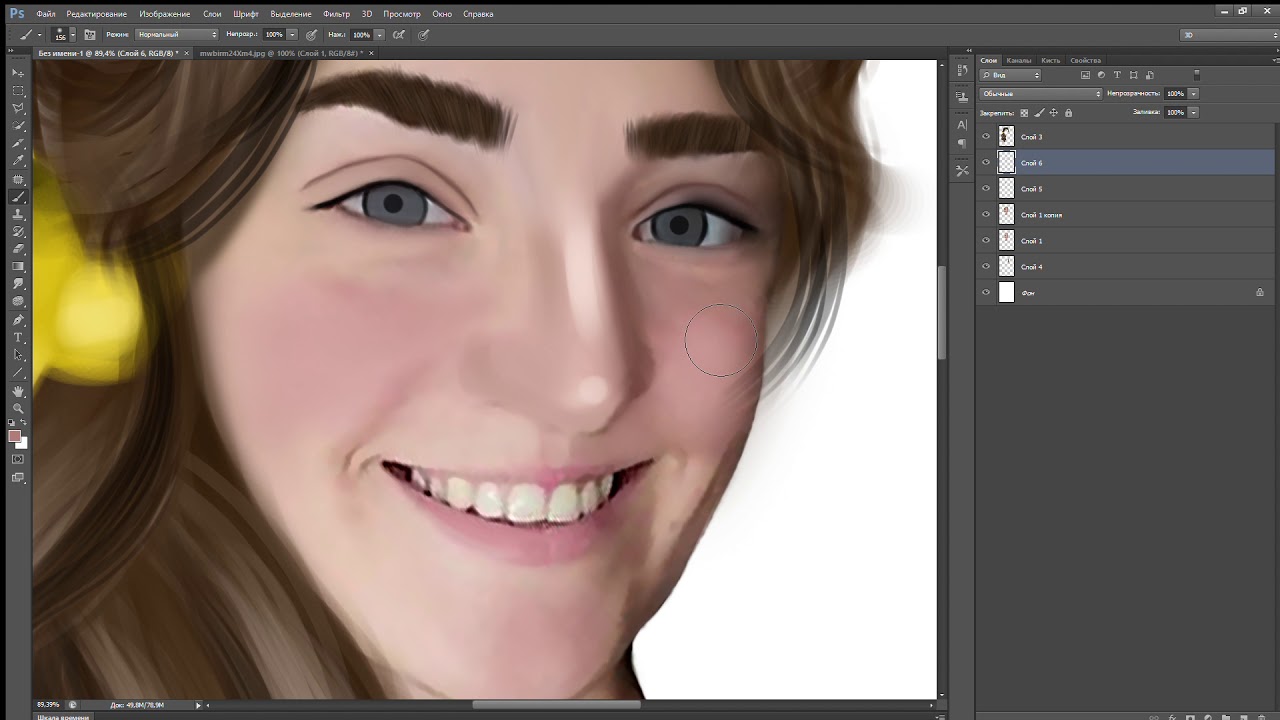The width and height of the screenshot is (1280, 720).
Task: Activate the Horizontal Type tool
Action: [x=18, y=338]
